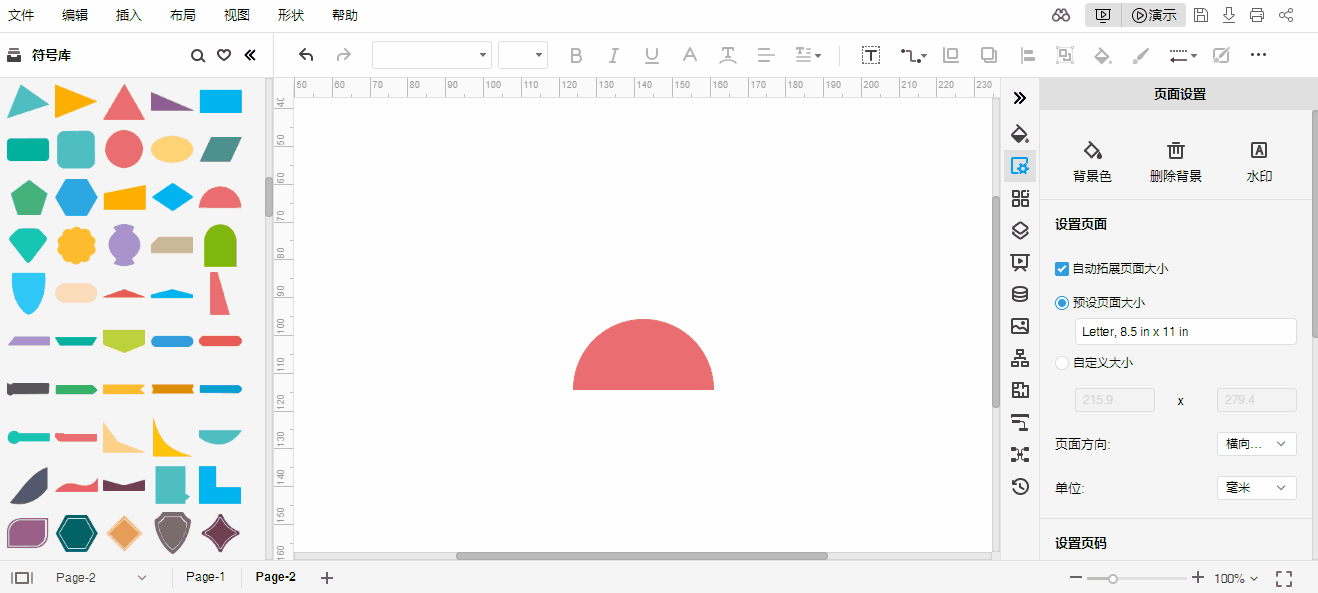Open the zoom 100% dropdown

click(x=1236, y=578)
